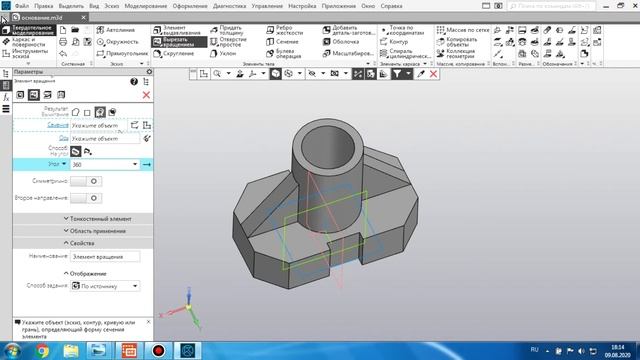Choose Масштабирование scaling tool

click(x=348, y=53)
